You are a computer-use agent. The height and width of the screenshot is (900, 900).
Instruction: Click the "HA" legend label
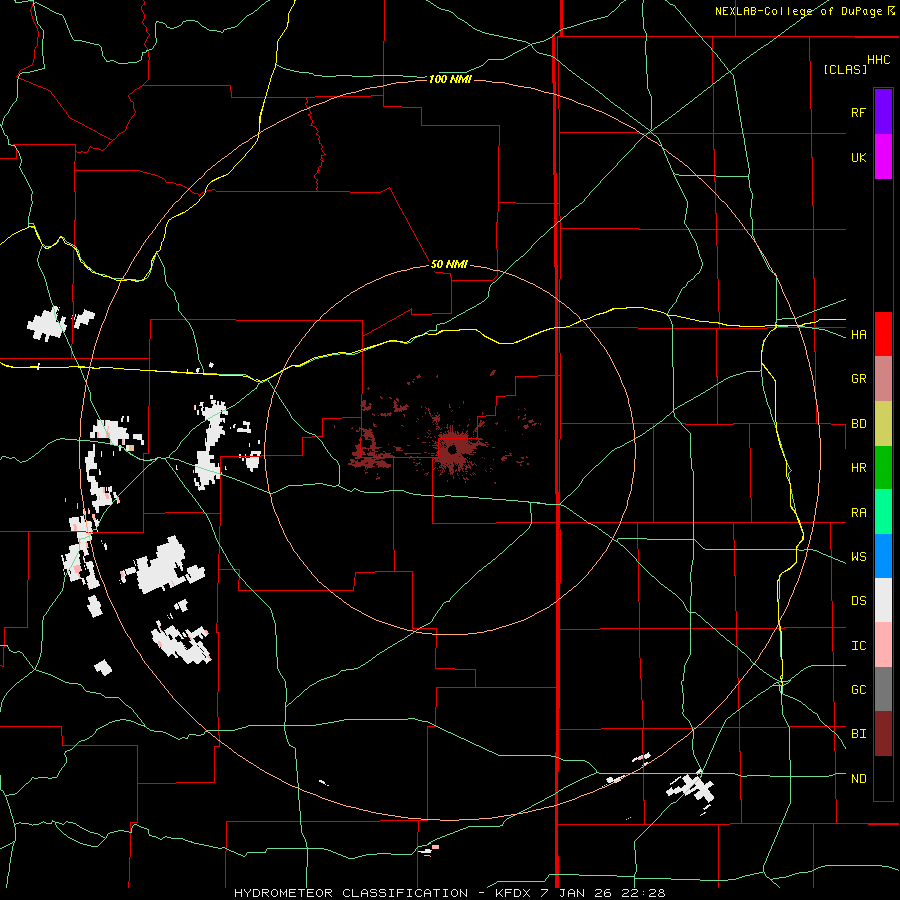click(858, 335)
